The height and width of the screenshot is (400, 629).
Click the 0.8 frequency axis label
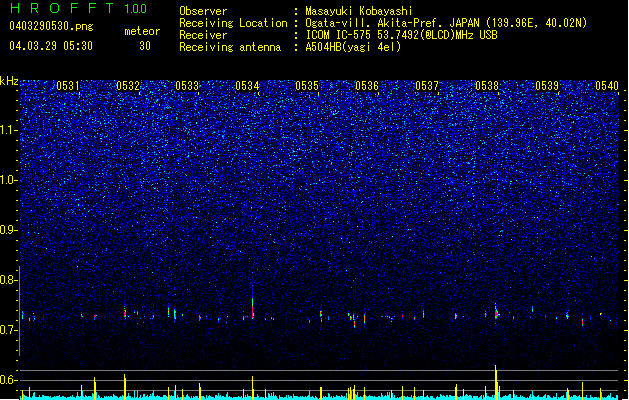(8, 280)
